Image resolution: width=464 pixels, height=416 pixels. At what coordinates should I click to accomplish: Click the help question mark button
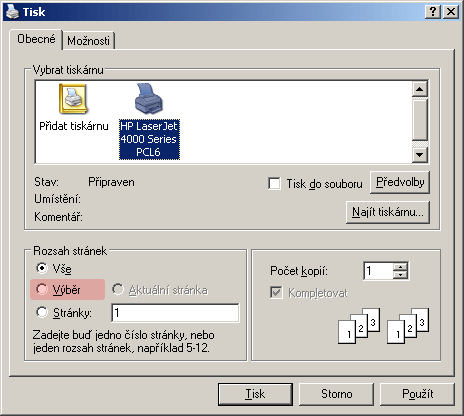coord(433,12)
